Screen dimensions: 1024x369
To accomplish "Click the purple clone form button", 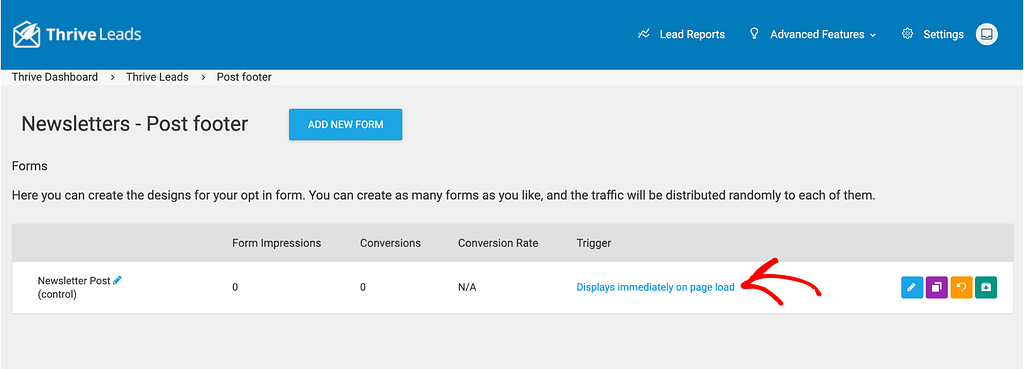I will 936,287.
